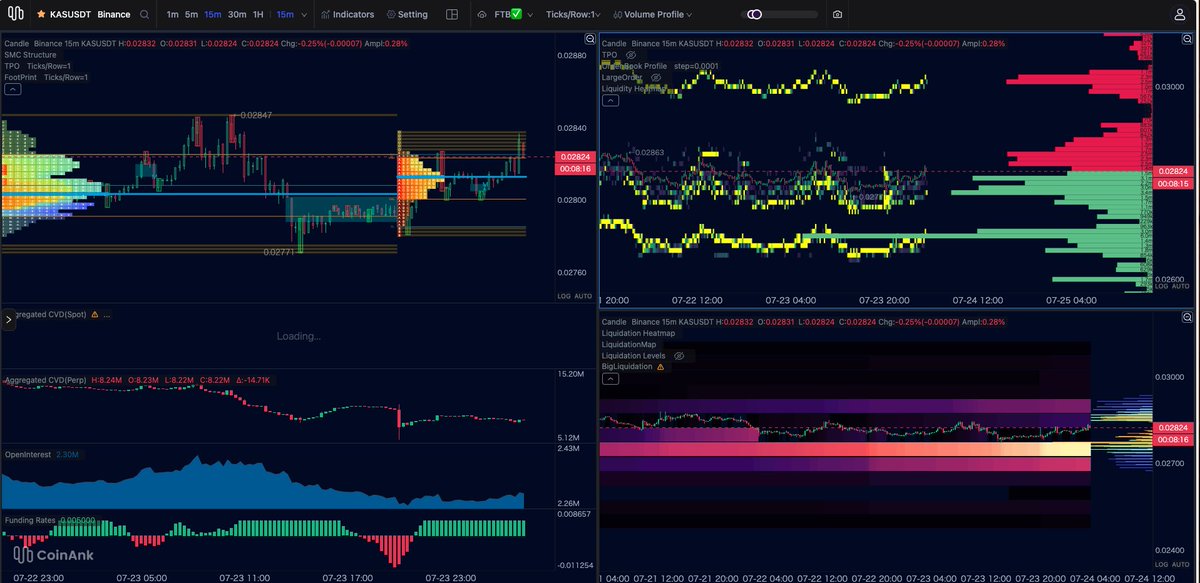This screenshot has width=1200, height=583.
Task: Select the 1m timeframe
Action: [x=173, y=15]
